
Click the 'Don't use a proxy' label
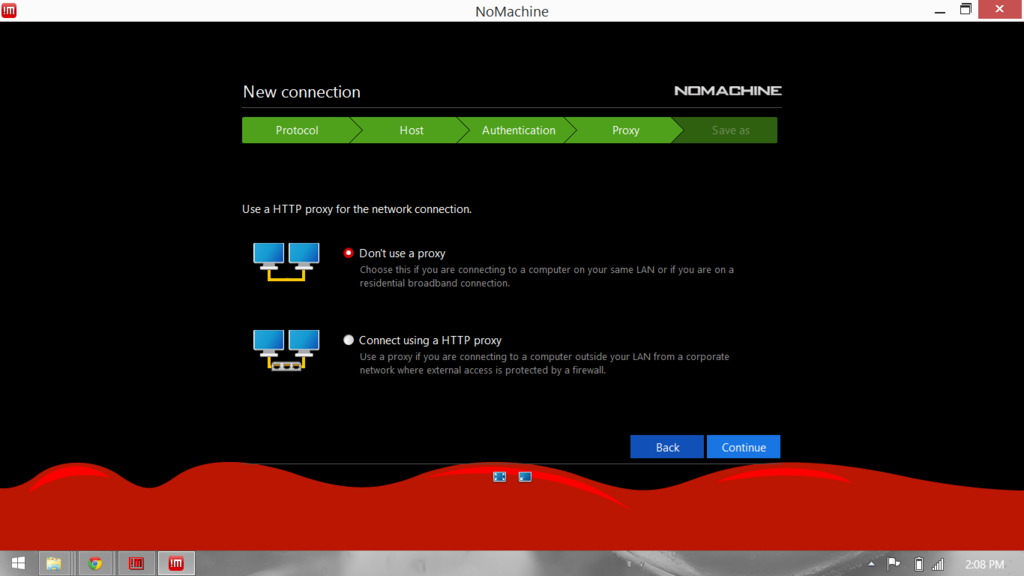402,253
